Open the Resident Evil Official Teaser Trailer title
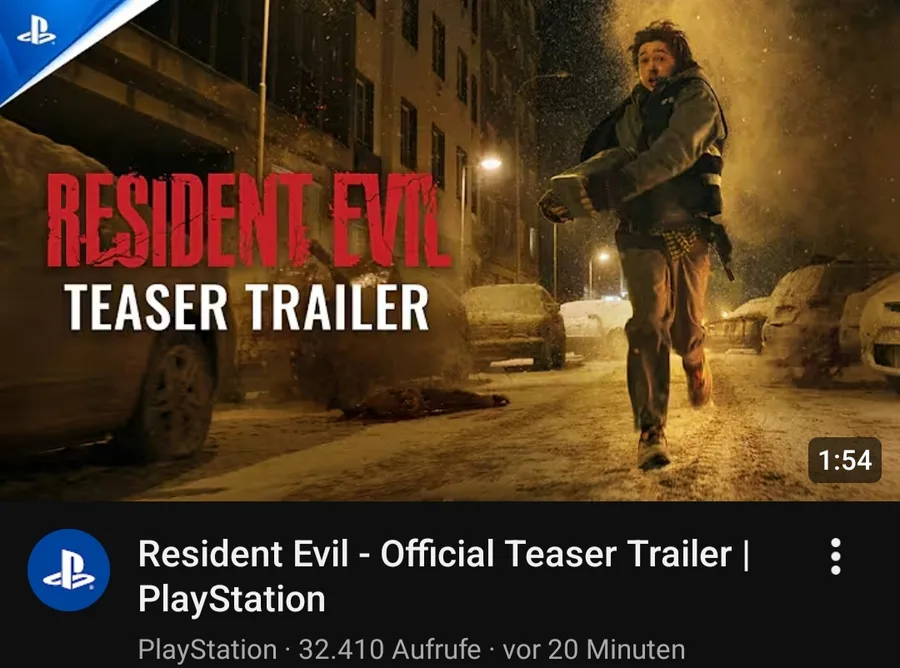The width and height of the screenshot is (900, 668). tap(444, 576)
